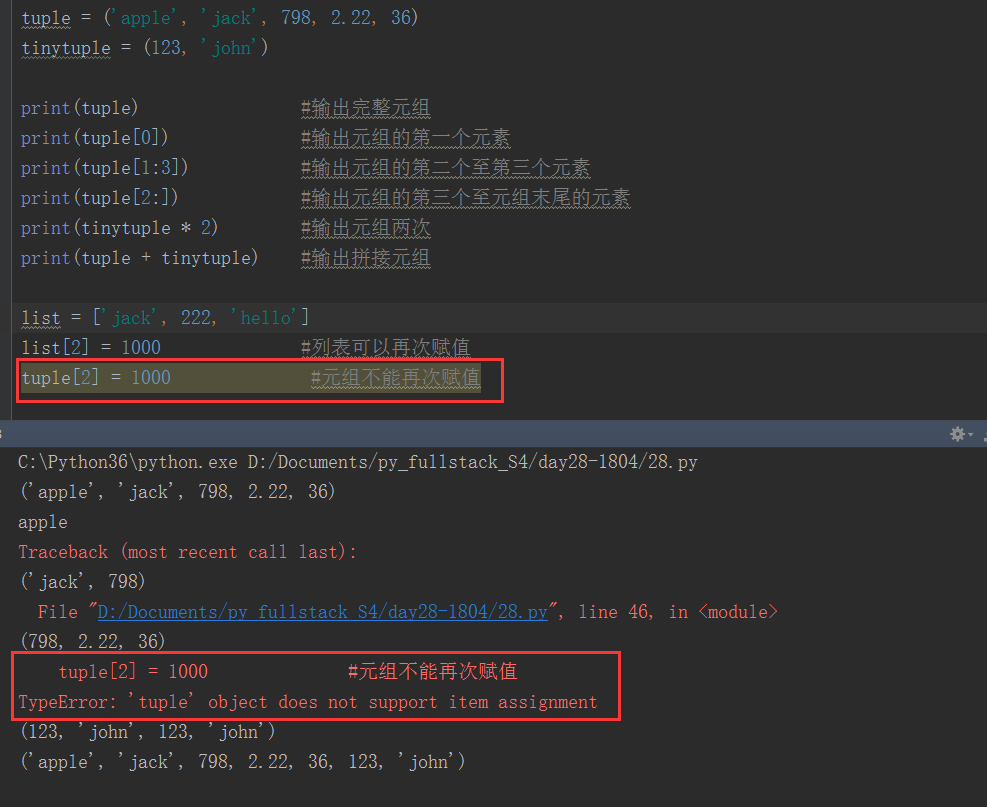Click the comment '#输出拼接元组'
The width and height of the screenshot is (987, 807).
click(366, 258)
